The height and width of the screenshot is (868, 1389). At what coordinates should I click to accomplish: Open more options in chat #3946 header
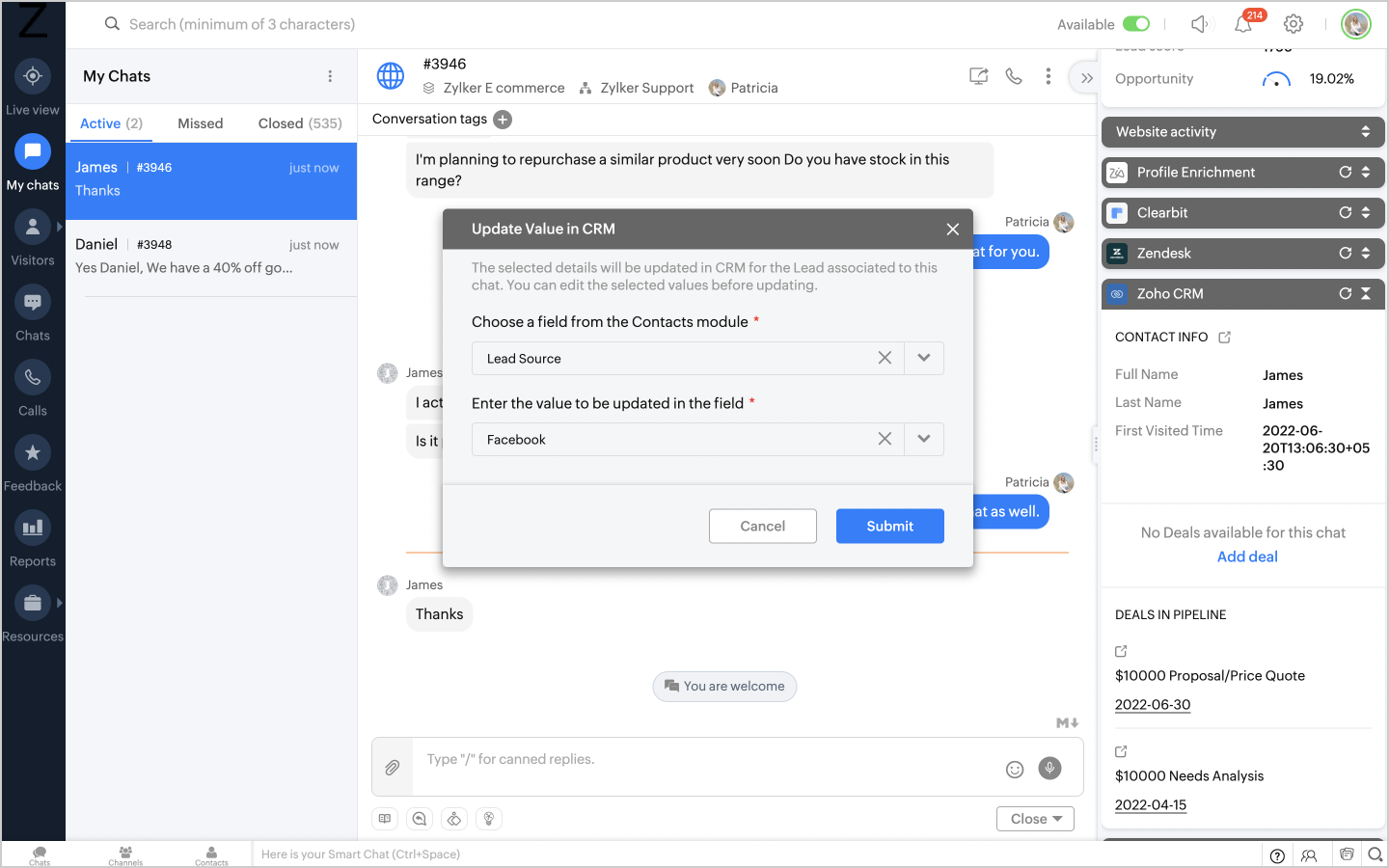[x=1049, y=76]
